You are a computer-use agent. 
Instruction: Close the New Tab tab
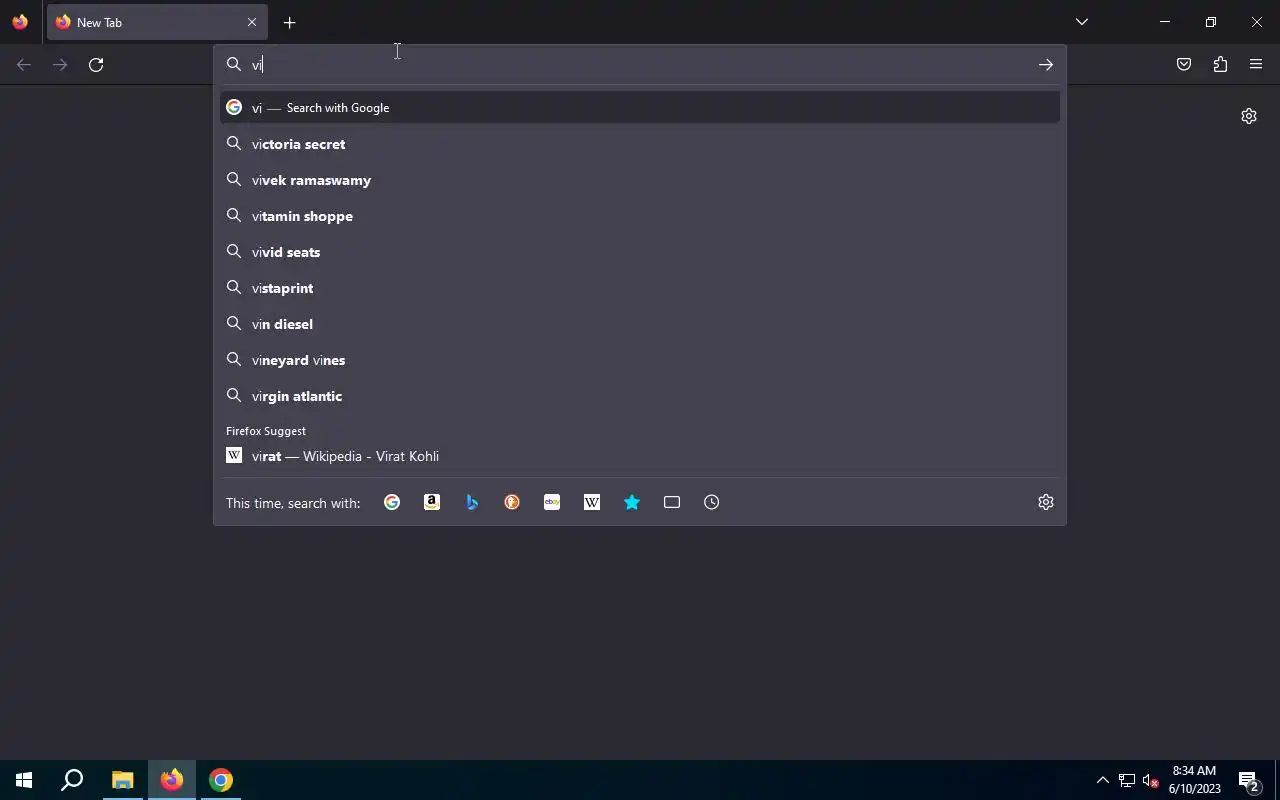(252, 22)
